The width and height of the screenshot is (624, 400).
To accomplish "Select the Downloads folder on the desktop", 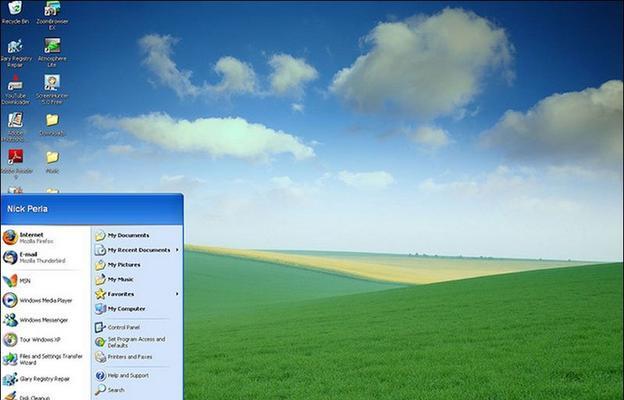I will tap(52, 125).
